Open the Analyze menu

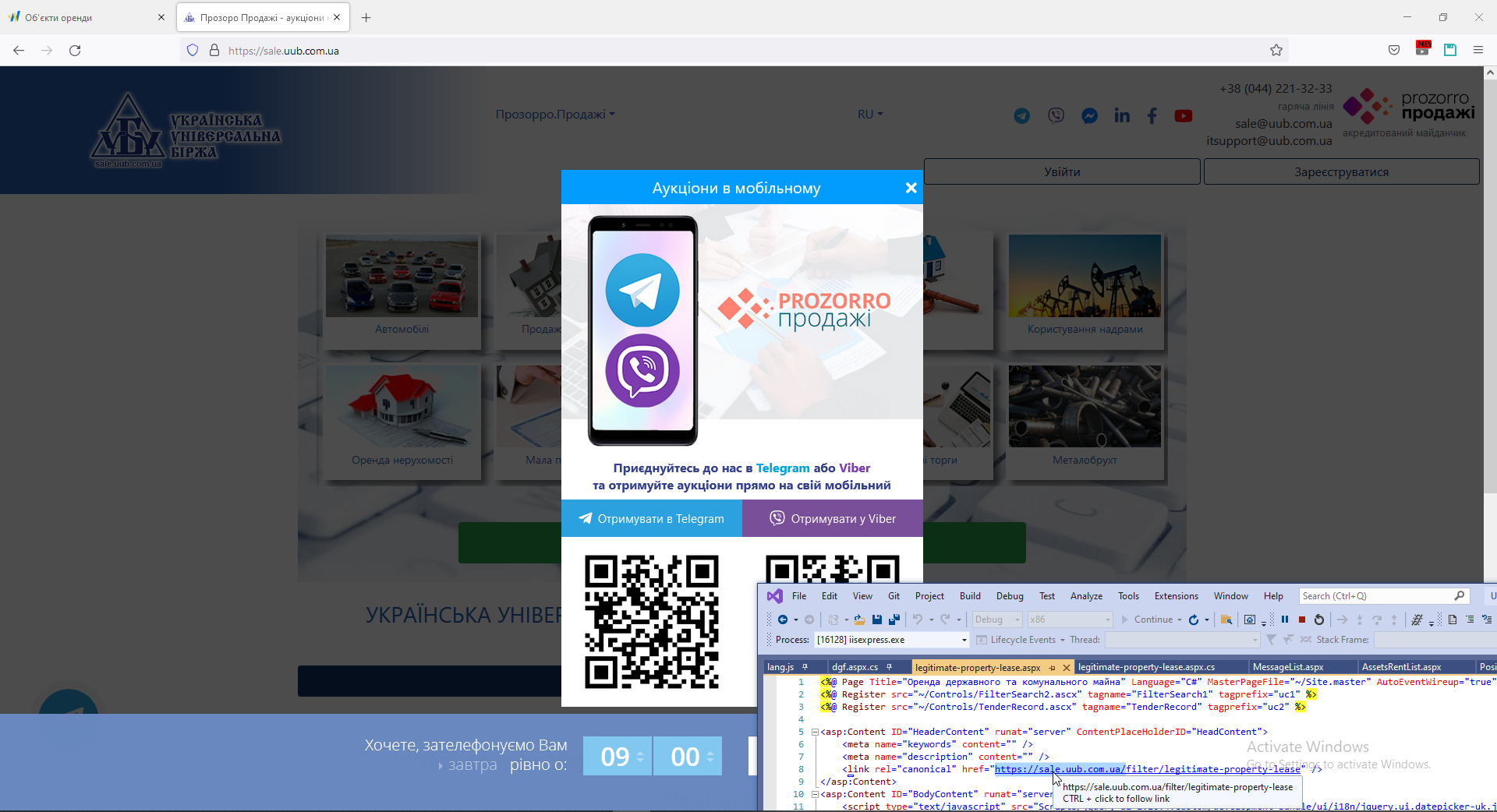[x=1086, y=596]
